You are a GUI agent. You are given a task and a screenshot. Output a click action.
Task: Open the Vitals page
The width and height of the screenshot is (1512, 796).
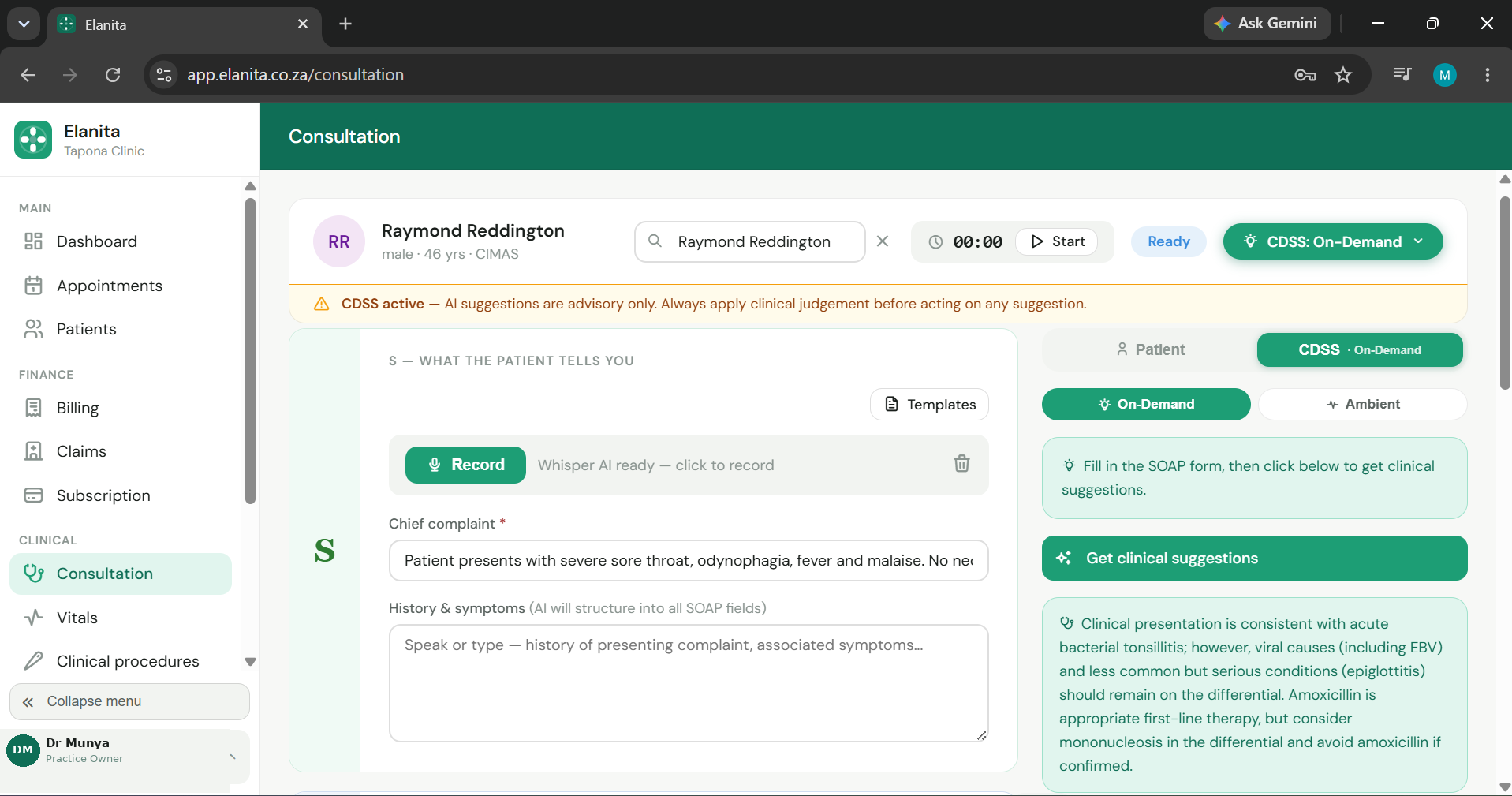pos(121,618)
